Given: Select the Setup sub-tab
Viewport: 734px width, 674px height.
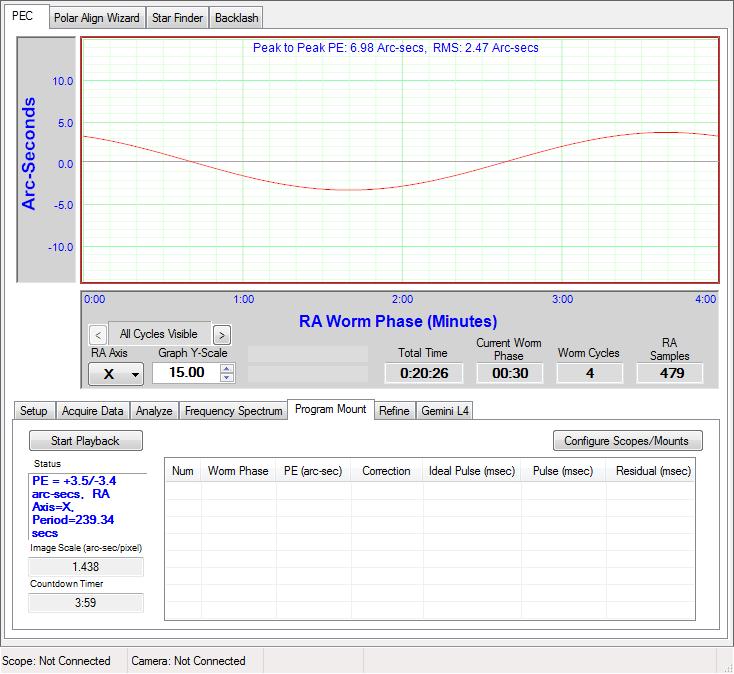Looking at the screenshot, I should coord(34,410).
